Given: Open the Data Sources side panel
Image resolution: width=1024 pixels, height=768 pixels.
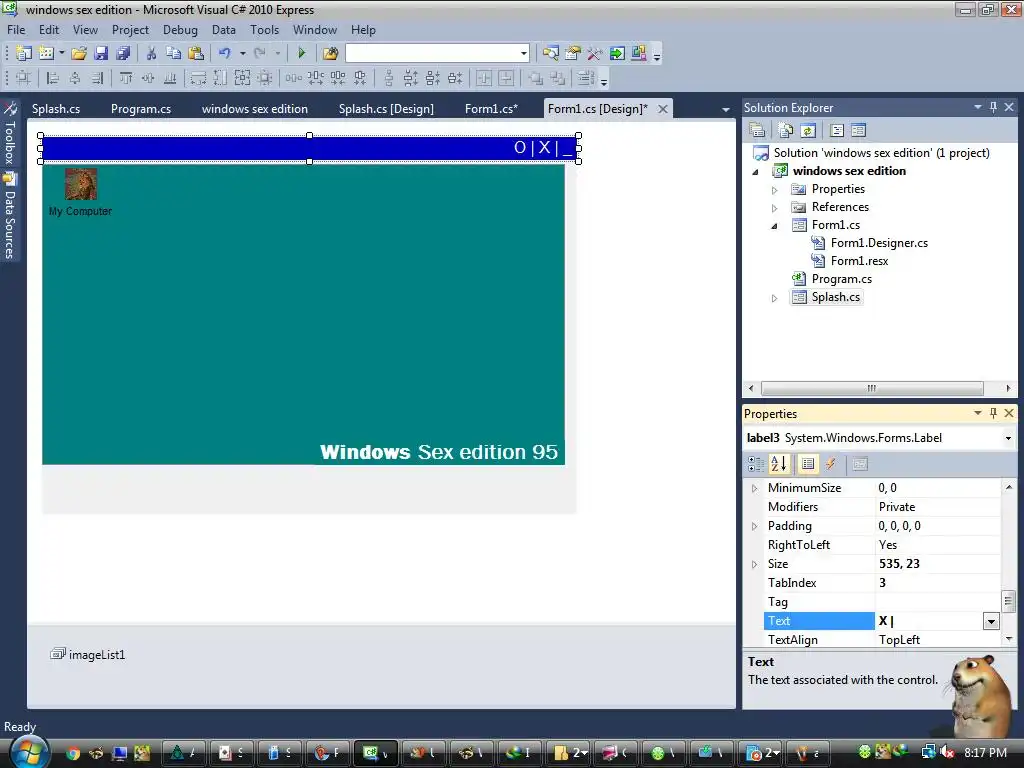Looking at the screenshot, I should 9,217.
